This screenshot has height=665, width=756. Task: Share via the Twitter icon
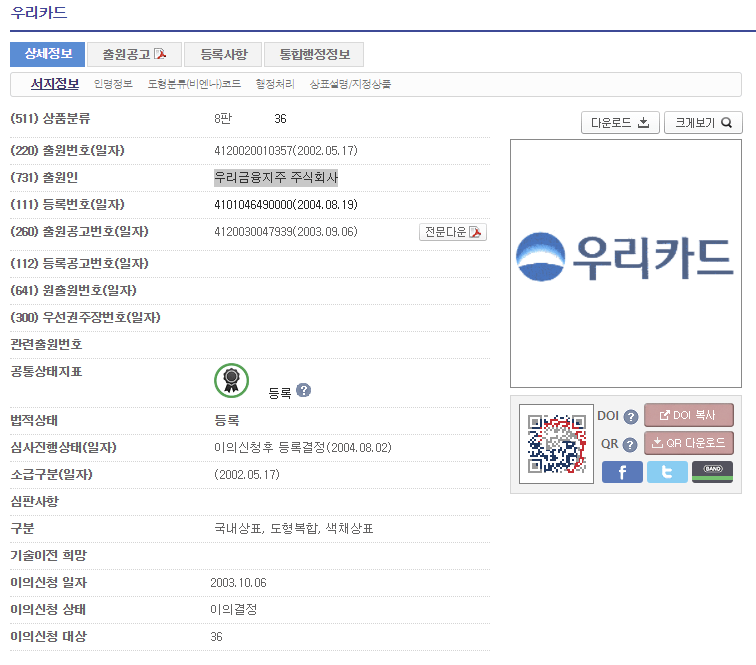point(667,472)
